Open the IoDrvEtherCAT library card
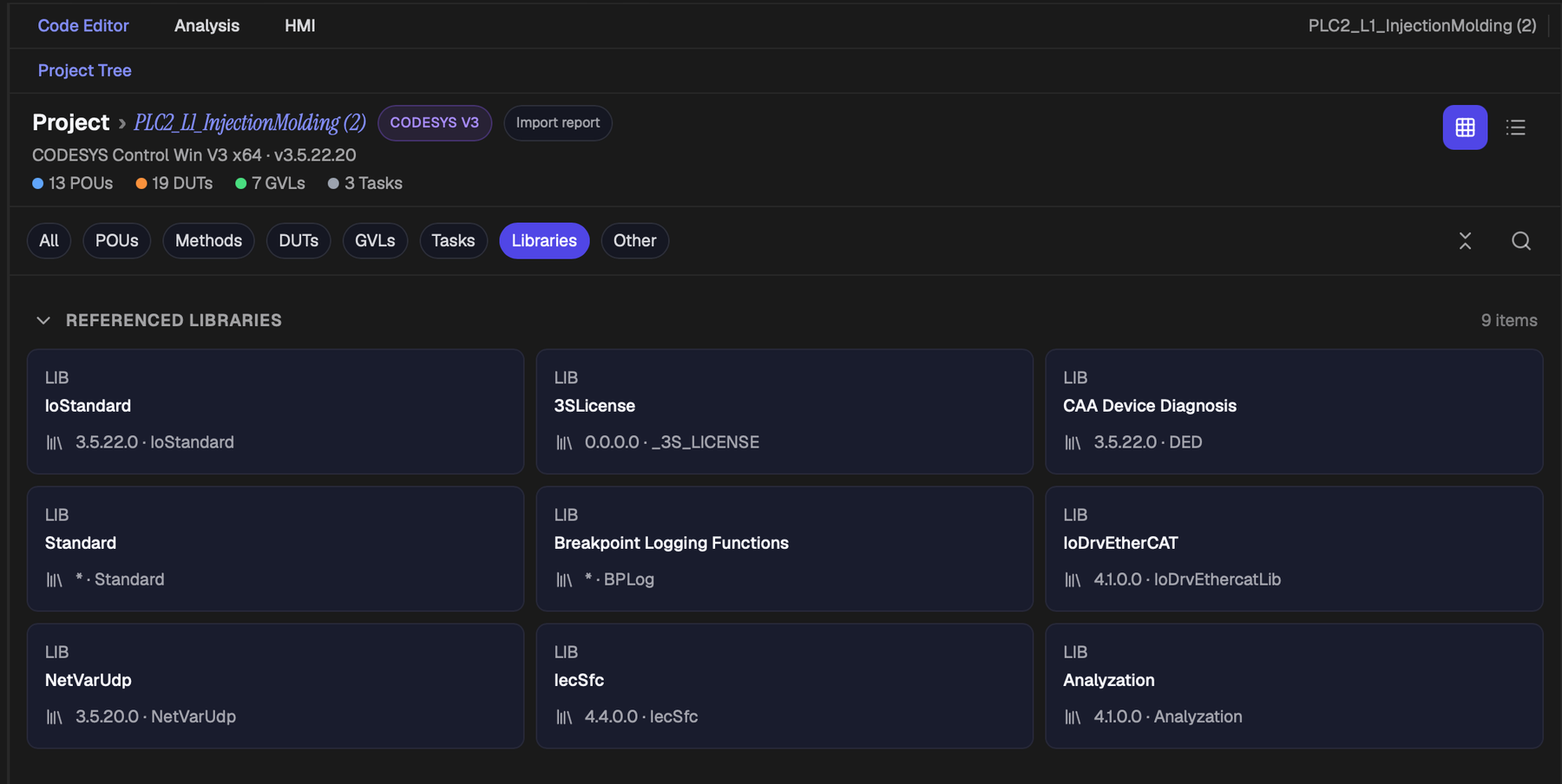1562x784 pixels. click(x=1294, y=548)
